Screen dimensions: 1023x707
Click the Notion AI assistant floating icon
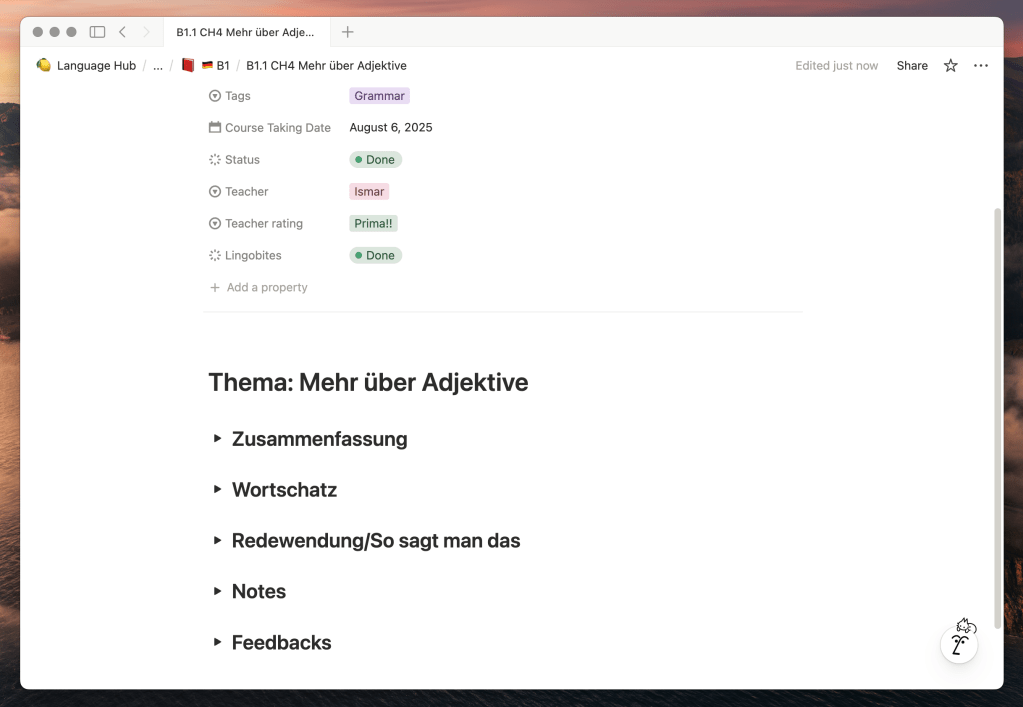(x=959, y=643)
